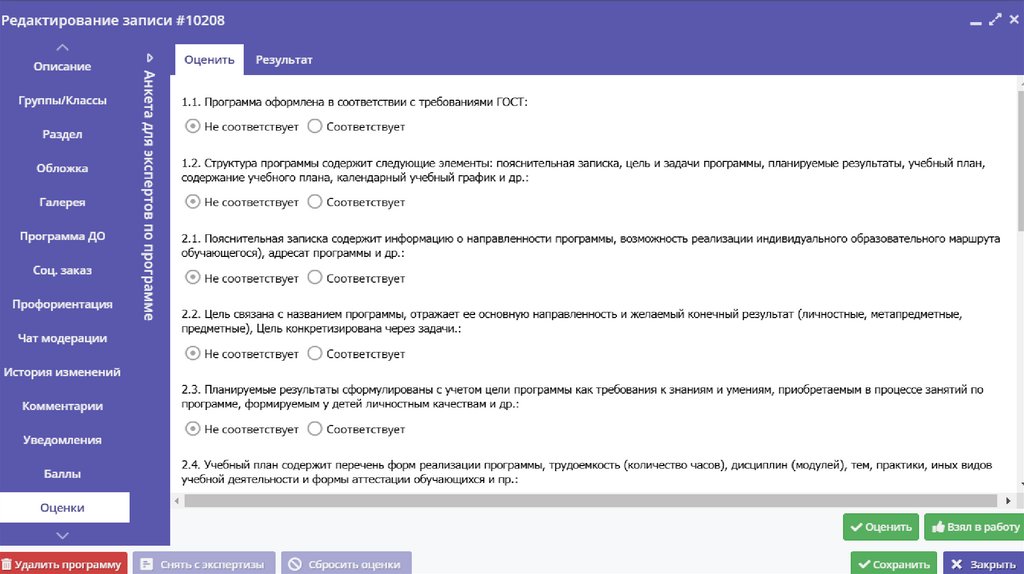Viewport: 1024px width, 574px height.
Task: Click the 'Анкета для экспертов по программе' label
Action: 149,195
